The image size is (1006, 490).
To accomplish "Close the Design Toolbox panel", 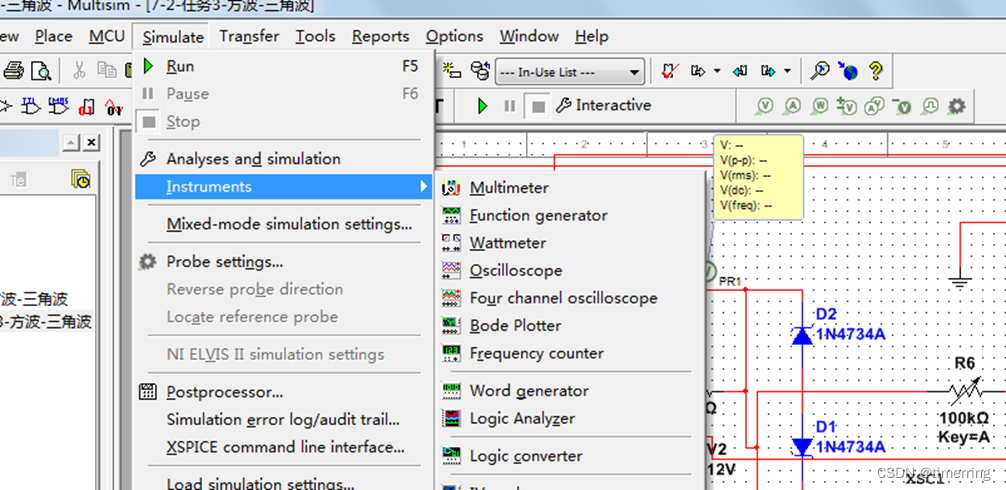I will (x=92, y=142).
